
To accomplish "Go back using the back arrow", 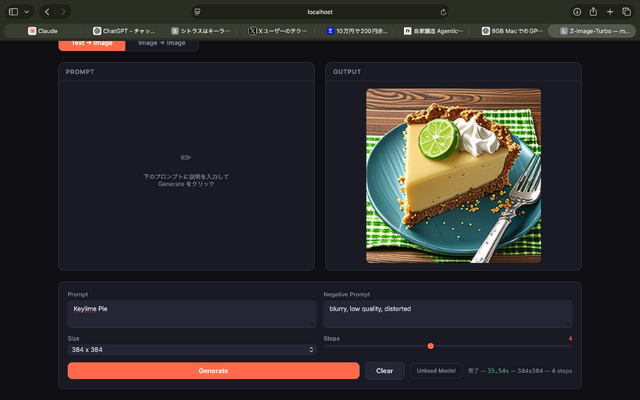I will [47, 11].
